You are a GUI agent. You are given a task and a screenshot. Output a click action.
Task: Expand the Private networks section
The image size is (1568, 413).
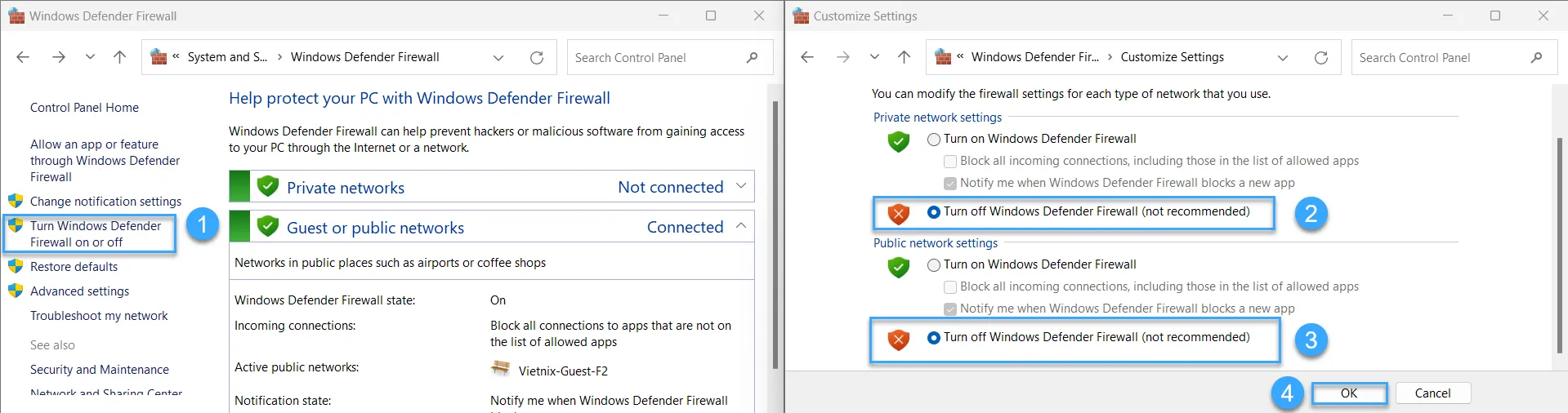(741, 186)
